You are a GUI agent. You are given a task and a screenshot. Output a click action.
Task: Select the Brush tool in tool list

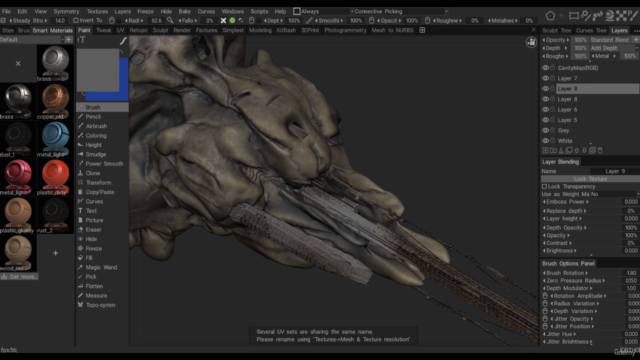(x=102, y=107)
